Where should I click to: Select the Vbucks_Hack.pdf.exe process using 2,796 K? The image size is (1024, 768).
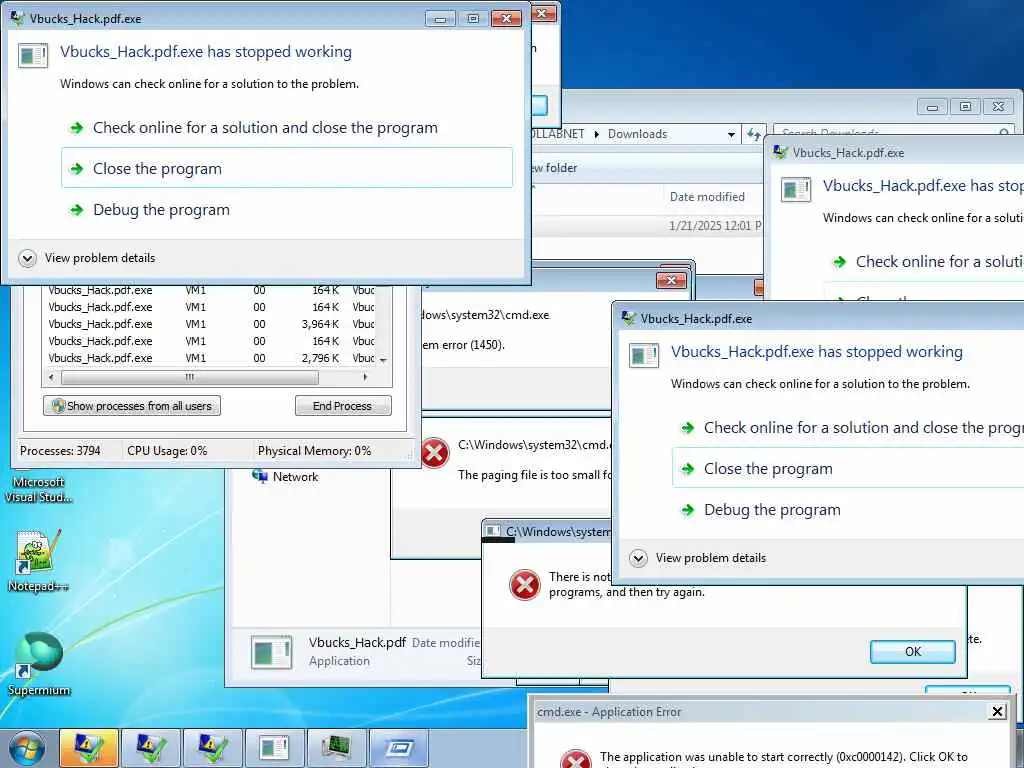point(211,358)
